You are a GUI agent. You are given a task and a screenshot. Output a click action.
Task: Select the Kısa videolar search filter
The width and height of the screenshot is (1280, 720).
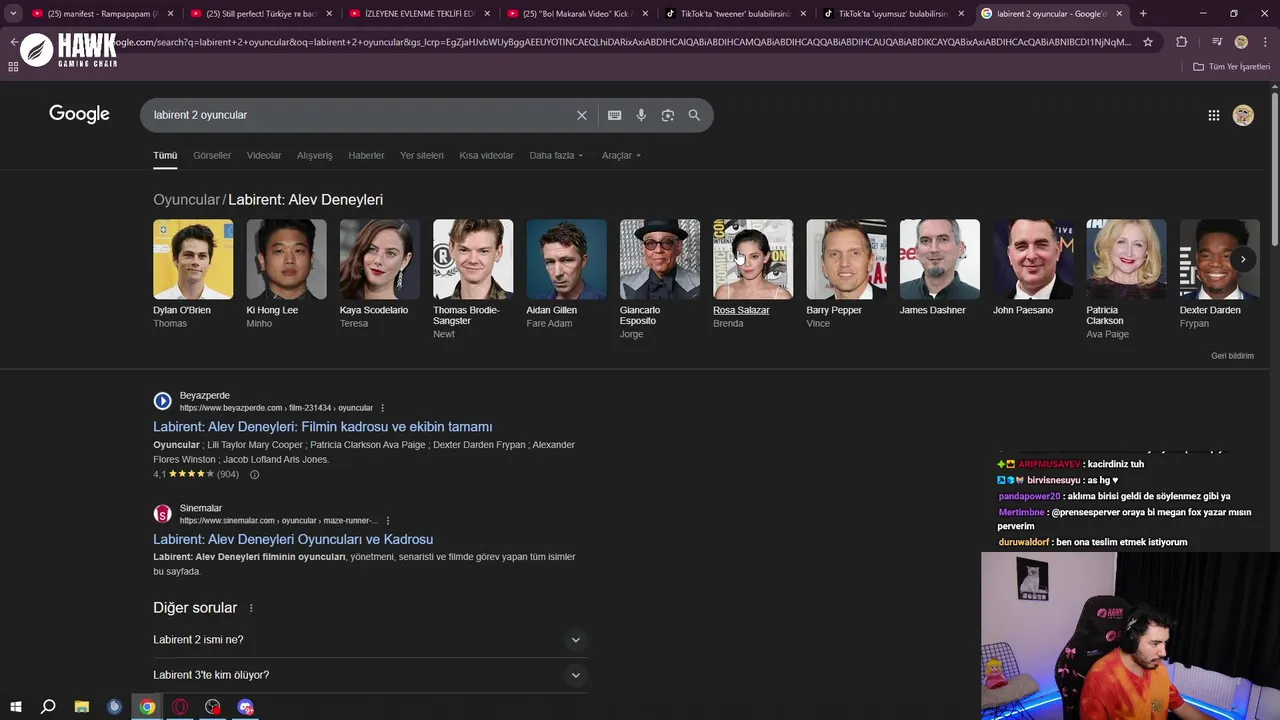[486, 155]
